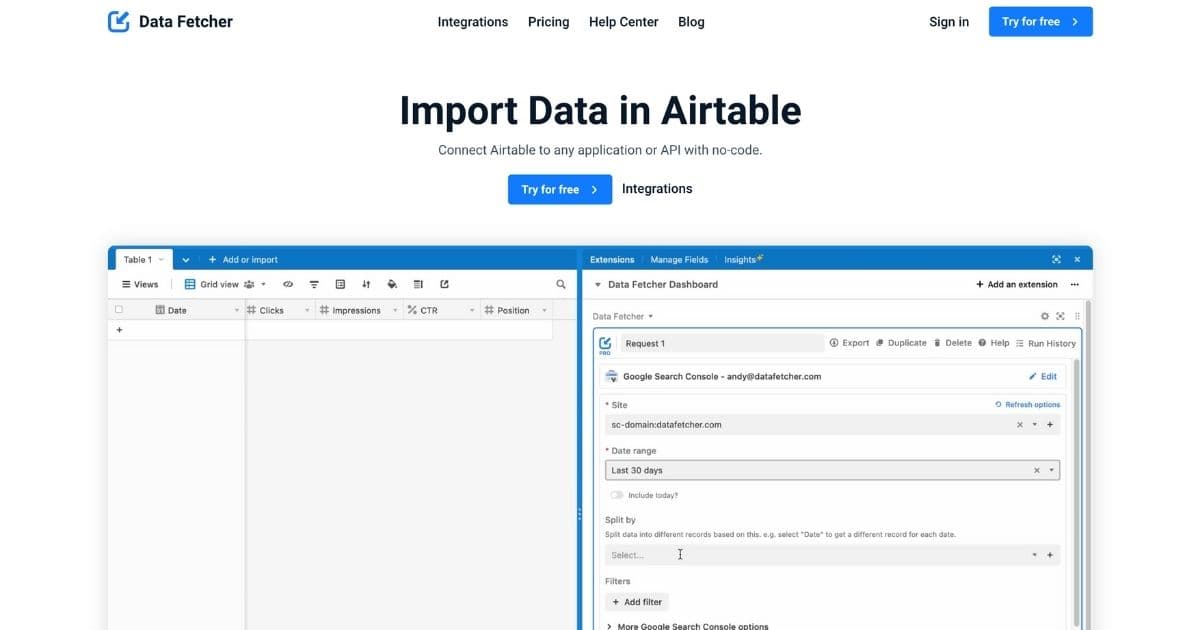Click the Integrations link below the headline
Screen dimensions: 1200x630
click(x=656, y=189)
